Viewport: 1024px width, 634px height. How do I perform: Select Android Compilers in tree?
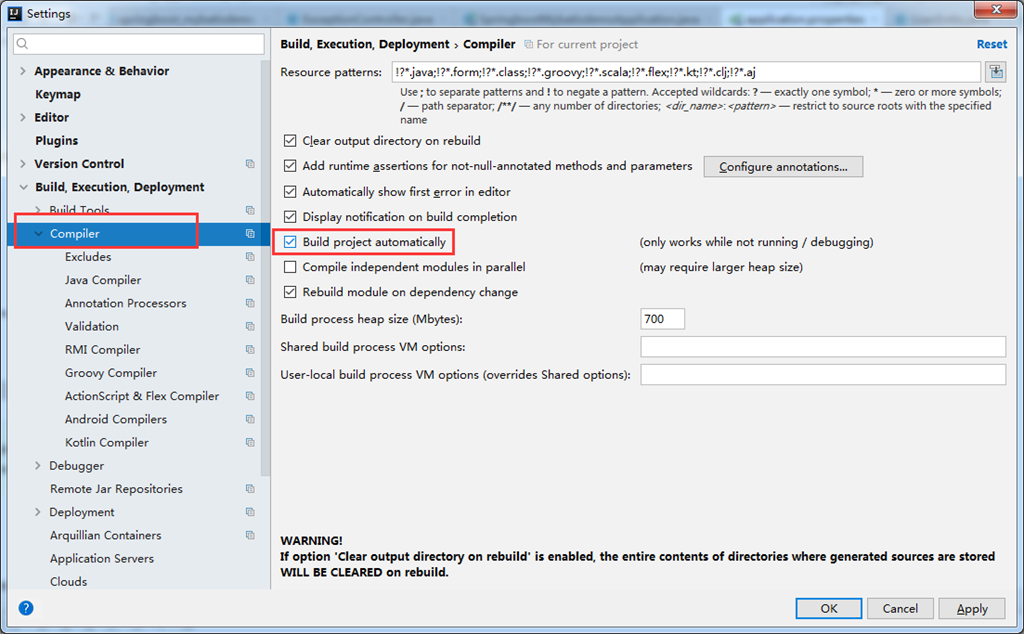point(116,419)
